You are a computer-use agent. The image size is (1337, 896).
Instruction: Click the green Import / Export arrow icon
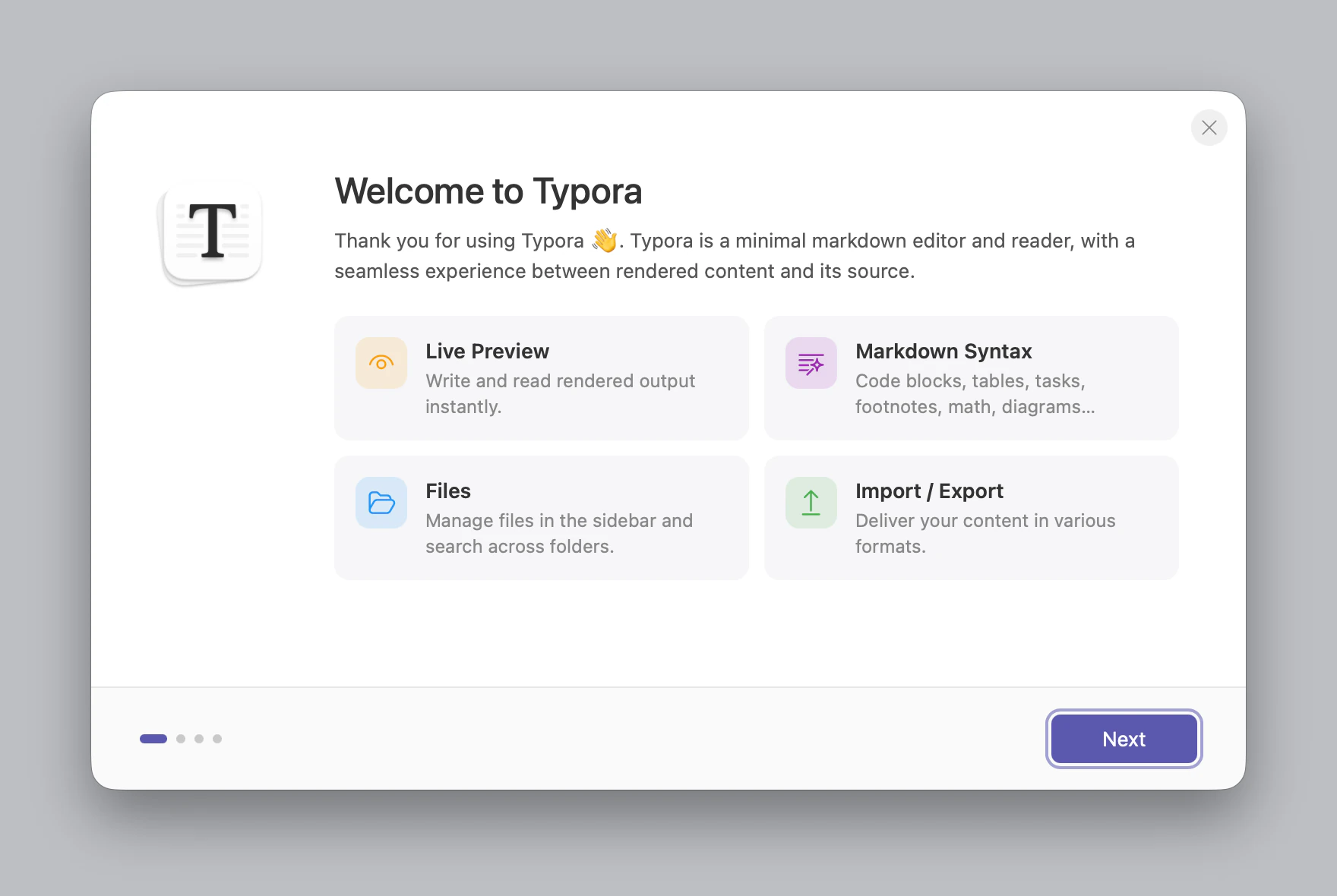click(811, 503)
